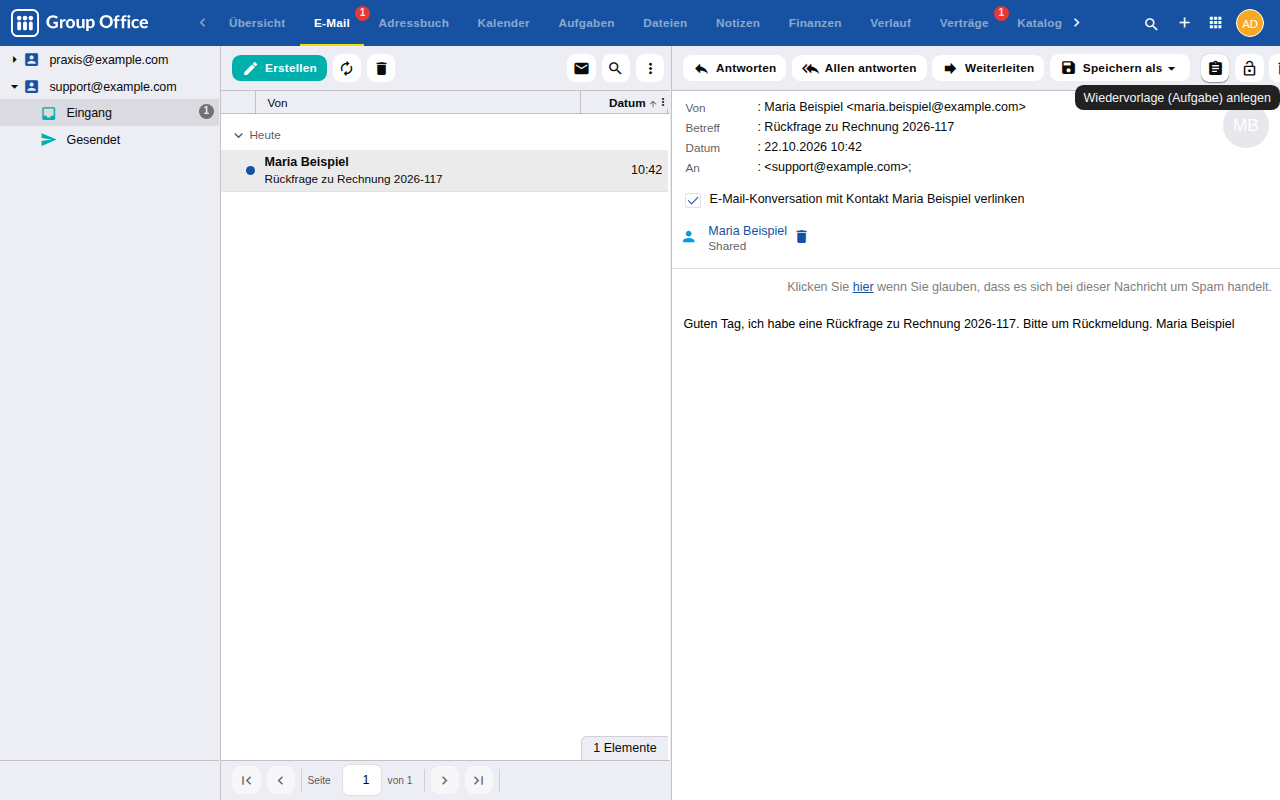Viewport: 1280px width, 800px height.
Task: Click the Gesendet paper-plane icon
Action: (48, 140)
